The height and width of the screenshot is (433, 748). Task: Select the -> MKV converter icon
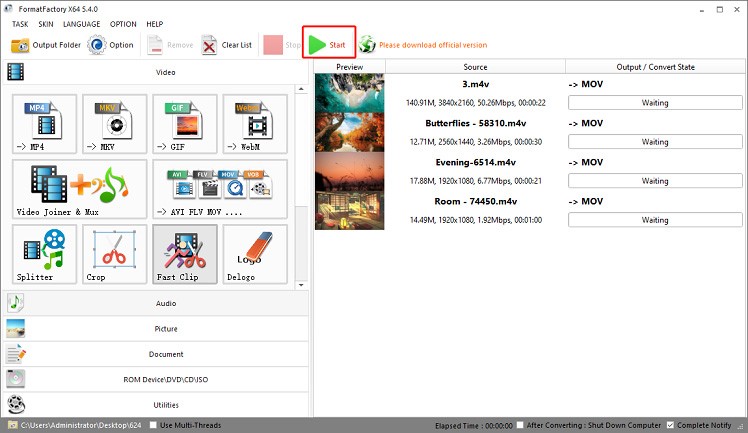(114, 124)
